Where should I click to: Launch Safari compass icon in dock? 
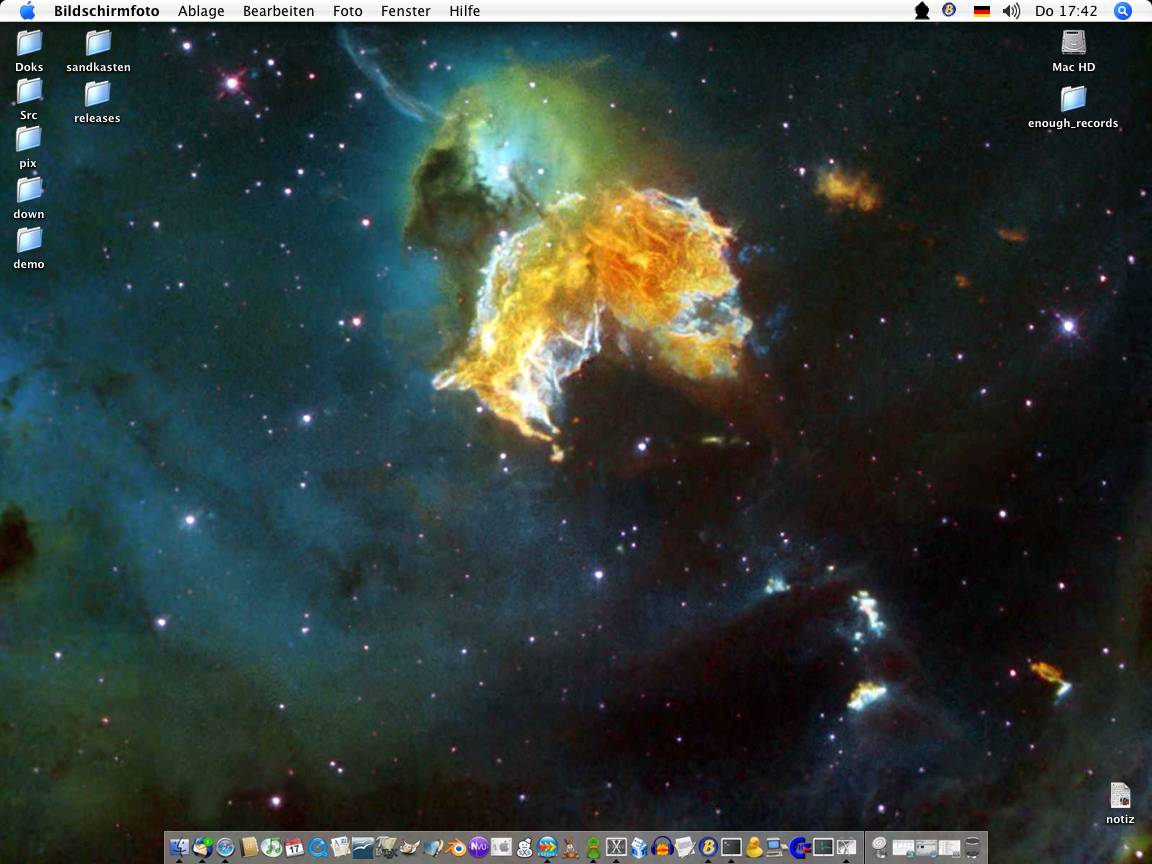(226, 847)
